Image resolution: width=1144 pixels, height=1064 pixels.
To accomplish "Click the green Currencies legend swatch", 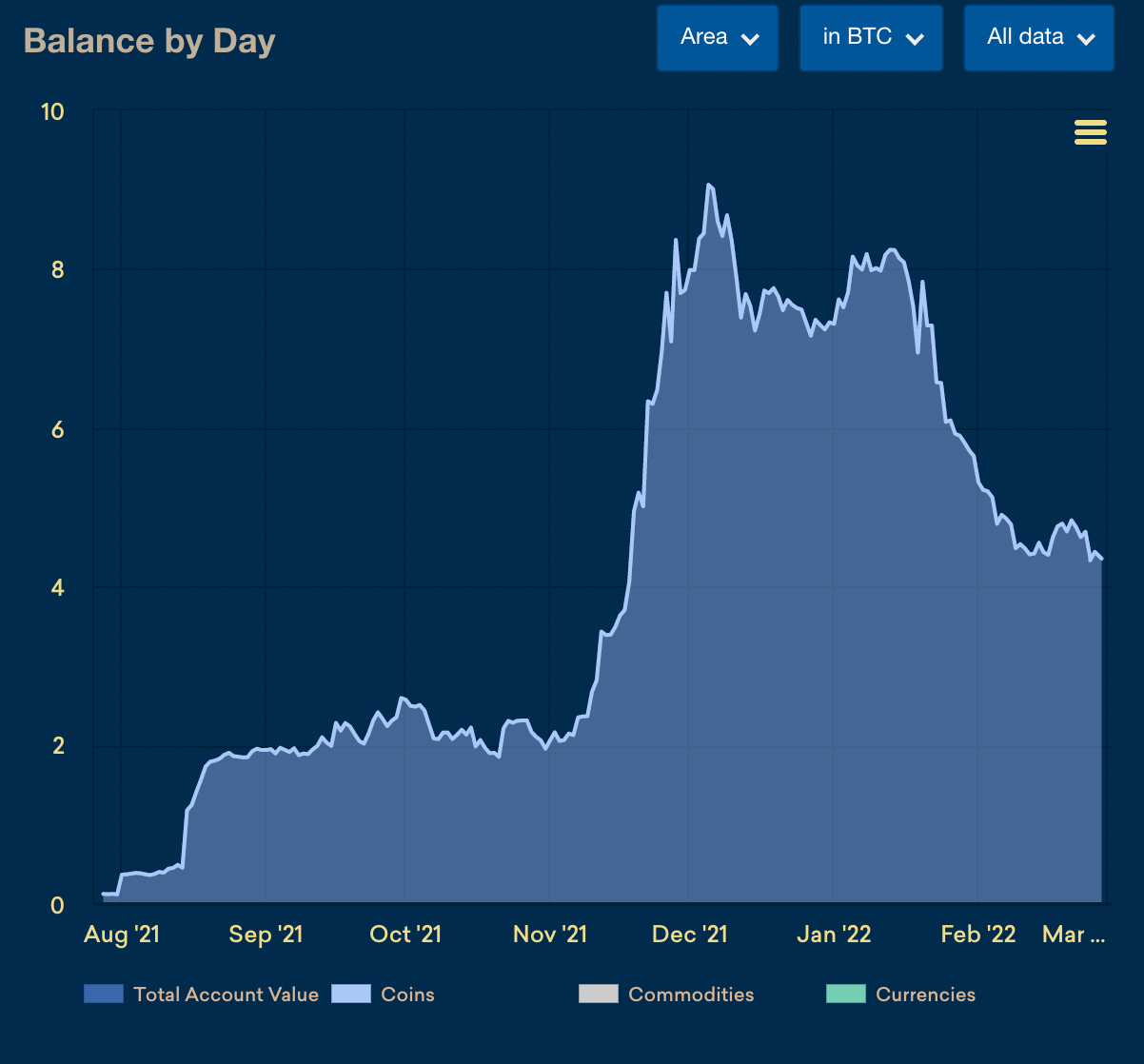I will 845,994.
